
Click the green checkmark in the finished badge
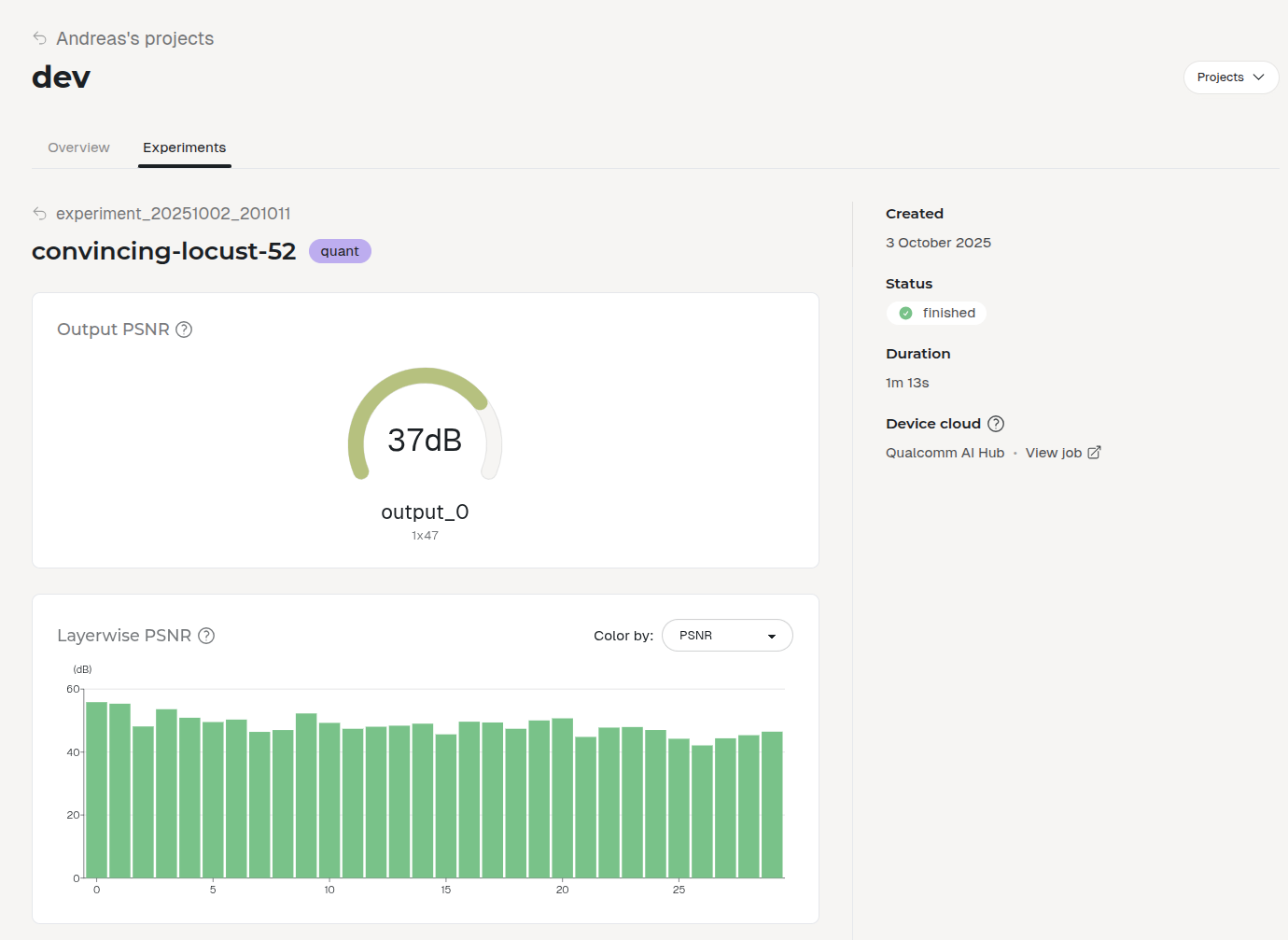904,313
